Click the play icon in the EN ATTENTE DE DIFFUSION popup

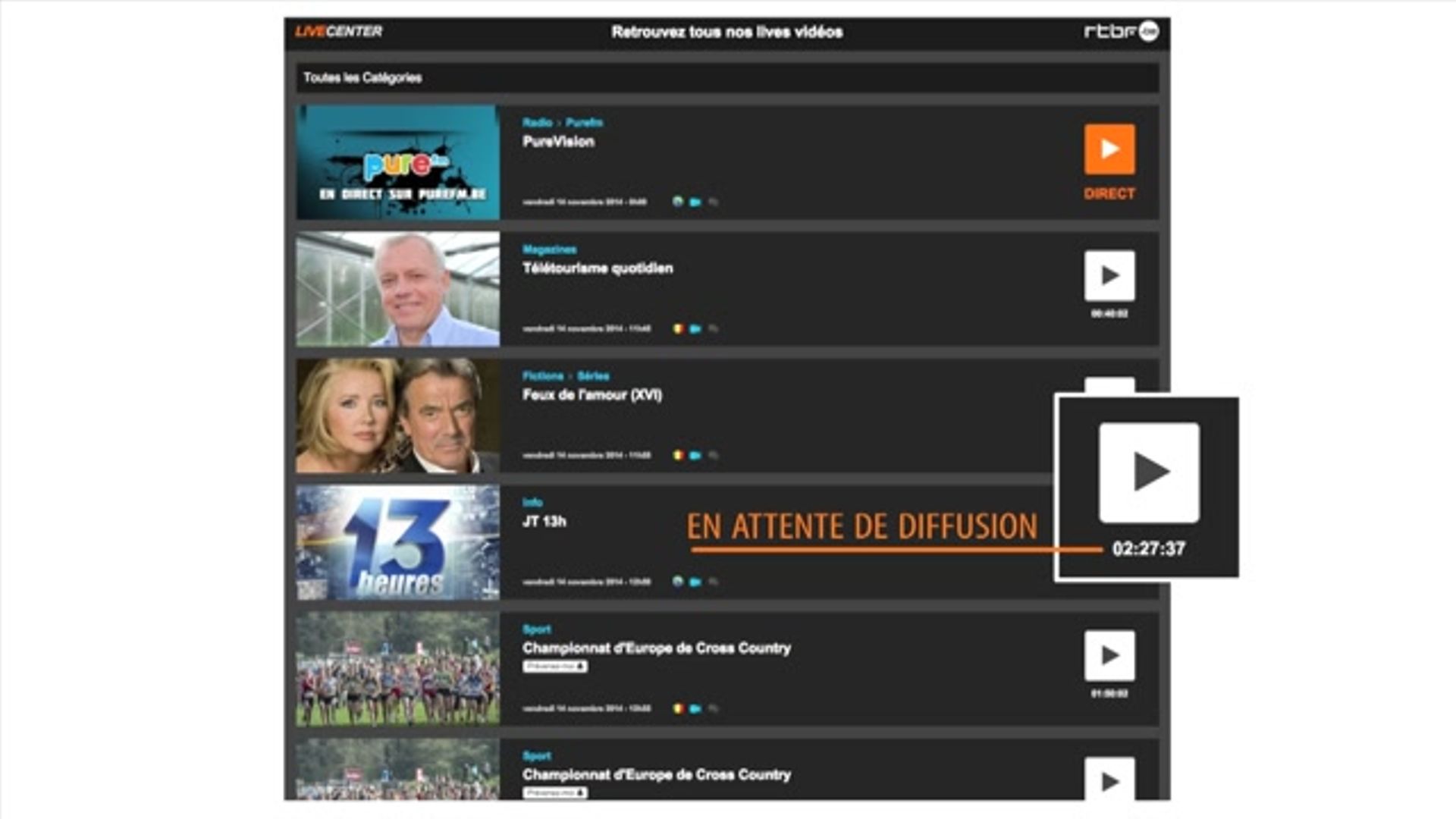click(x=1149, y=470)
